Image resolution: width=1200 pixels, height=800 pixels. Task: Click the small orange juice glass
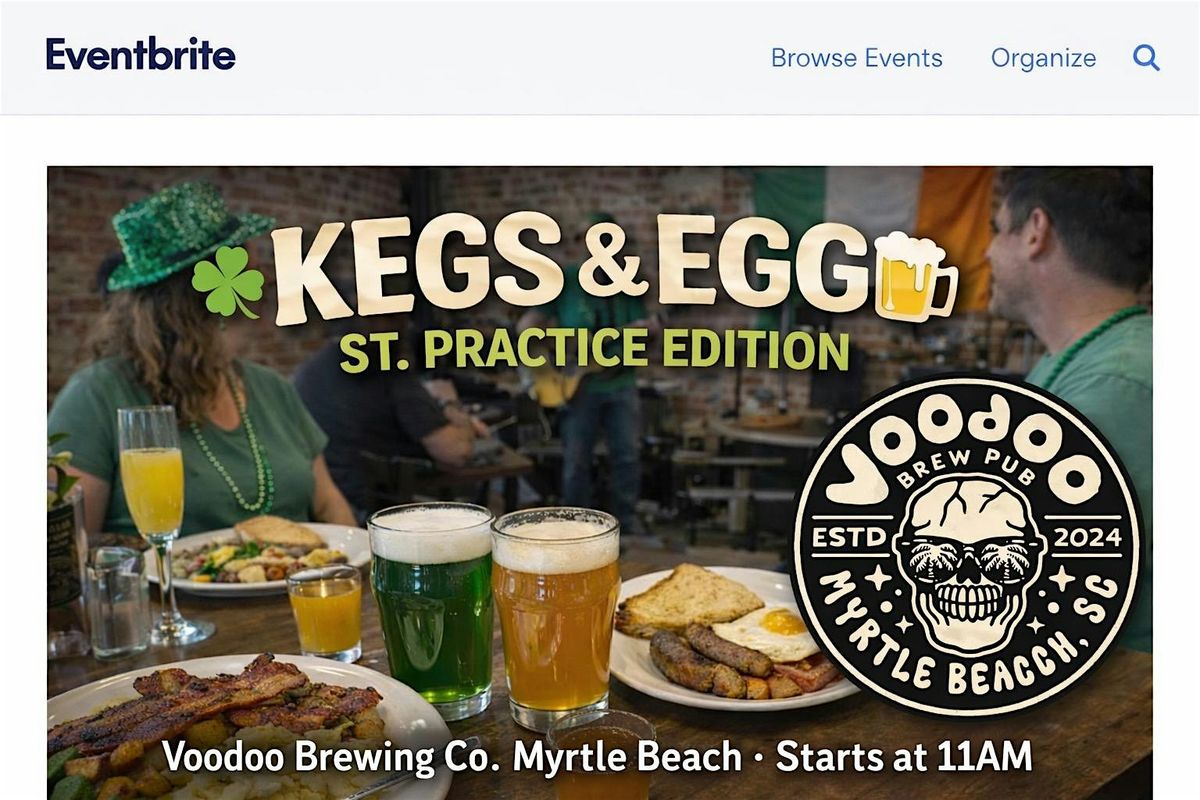click(x=325, y=613)
